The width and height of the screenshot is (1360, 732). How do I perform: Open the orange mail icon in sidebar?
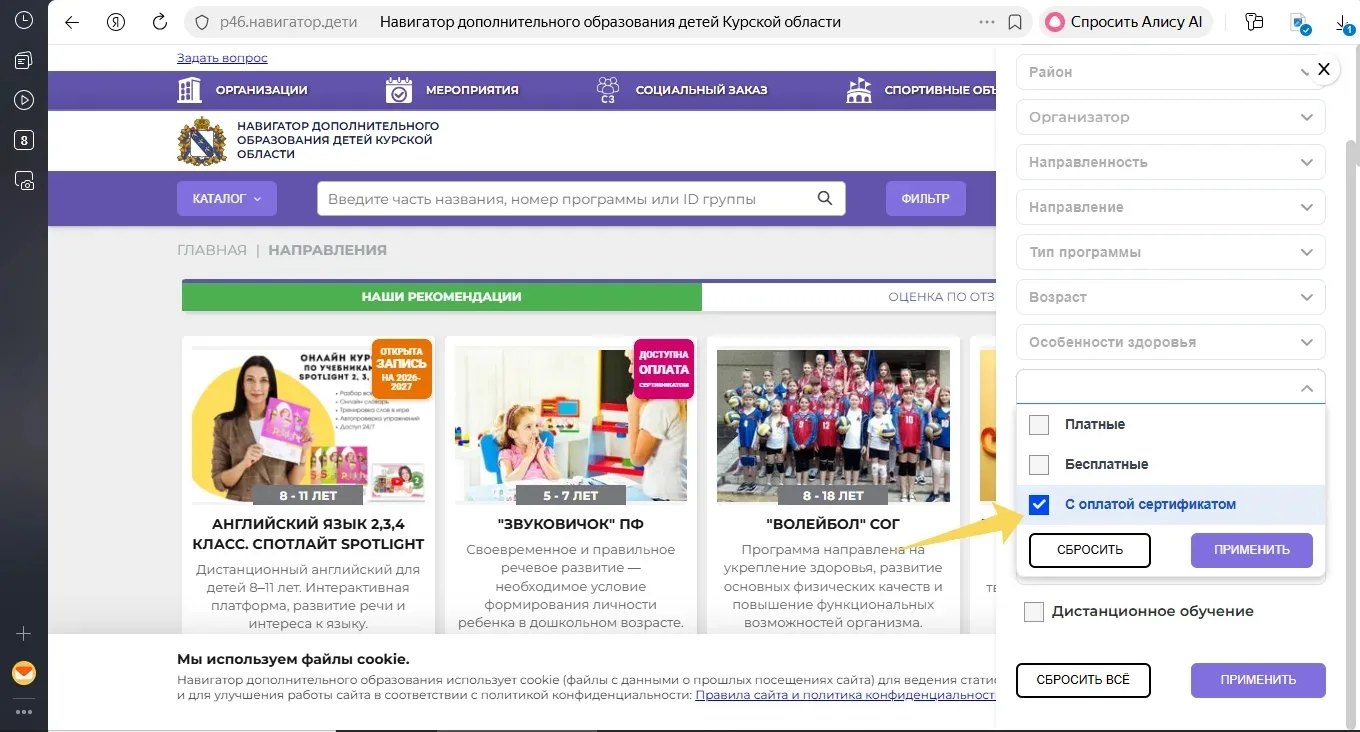click(x=24, y=673)
